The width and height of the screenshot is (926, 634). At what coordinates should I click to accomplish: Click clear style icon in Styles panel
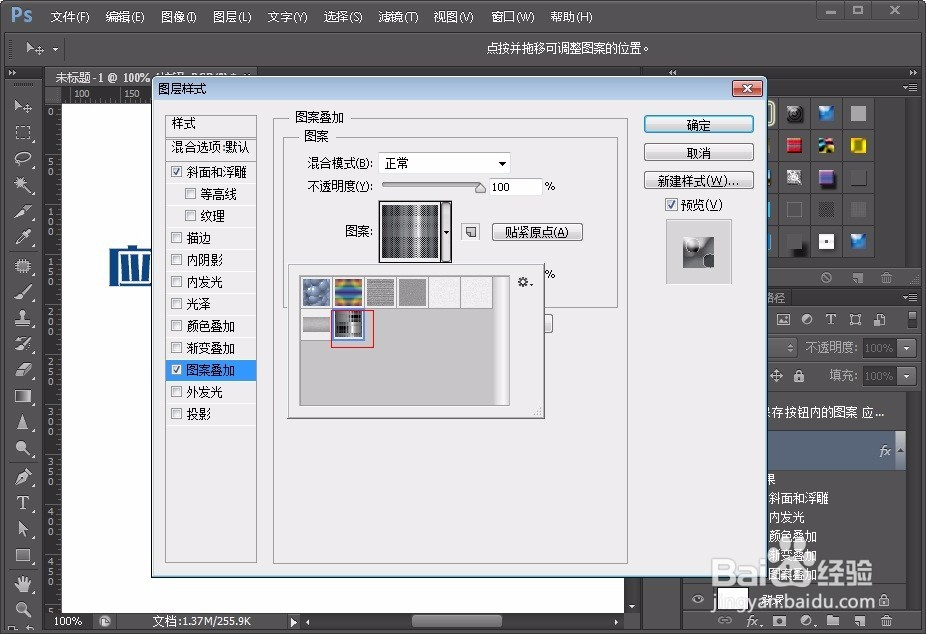[x=827, y=277]
